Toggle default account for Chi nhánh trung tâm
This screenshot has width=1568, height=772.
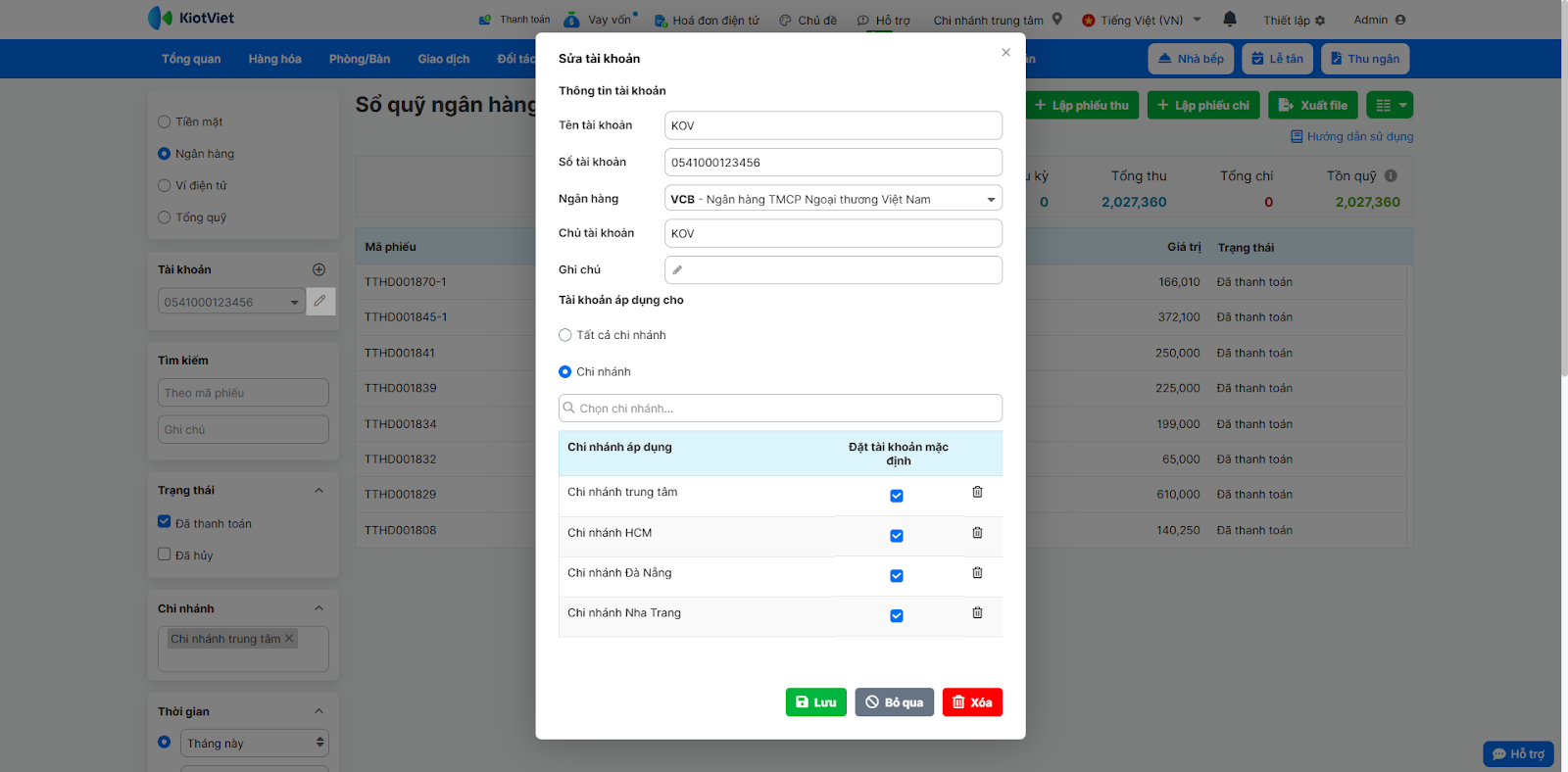897,496
